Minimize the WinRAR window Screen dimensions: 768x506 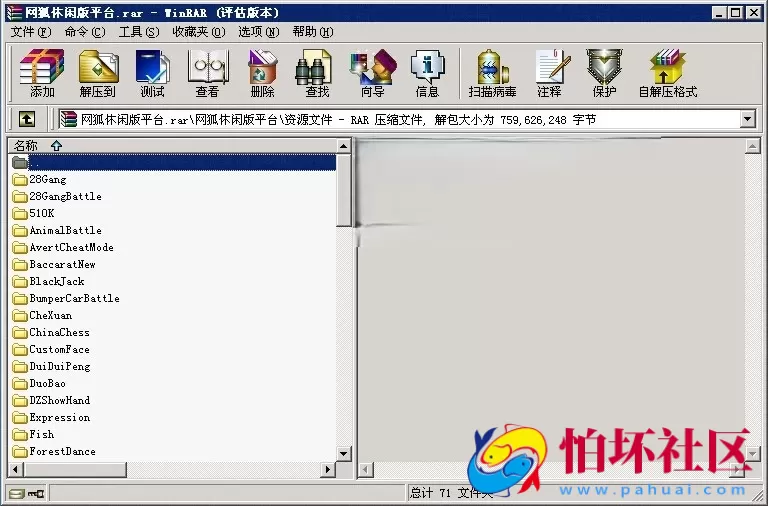(x=719, y=13)
